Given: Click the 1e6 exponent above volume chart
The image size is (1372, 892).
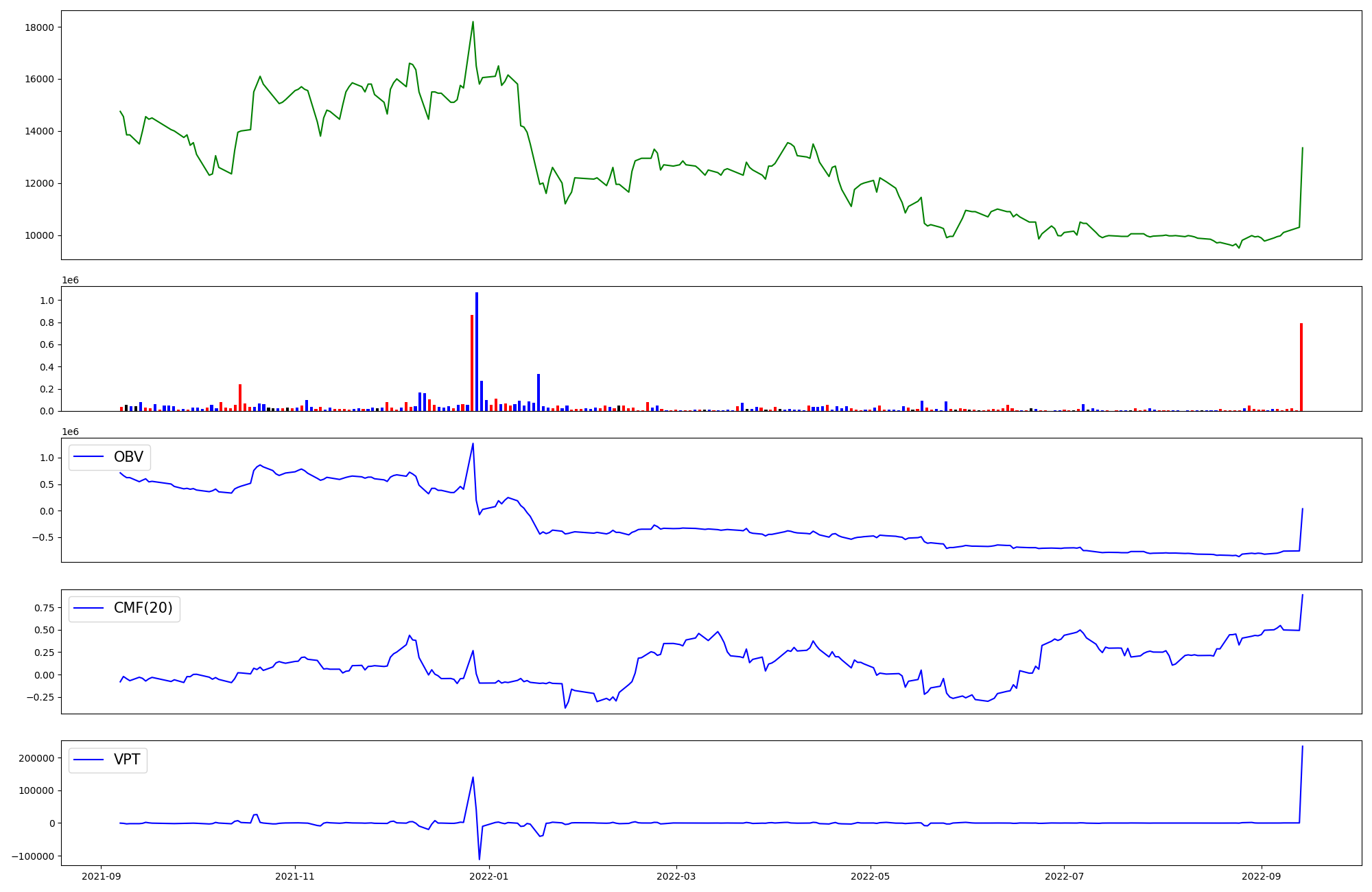Looking at the screenshot, I should (70, 280).
